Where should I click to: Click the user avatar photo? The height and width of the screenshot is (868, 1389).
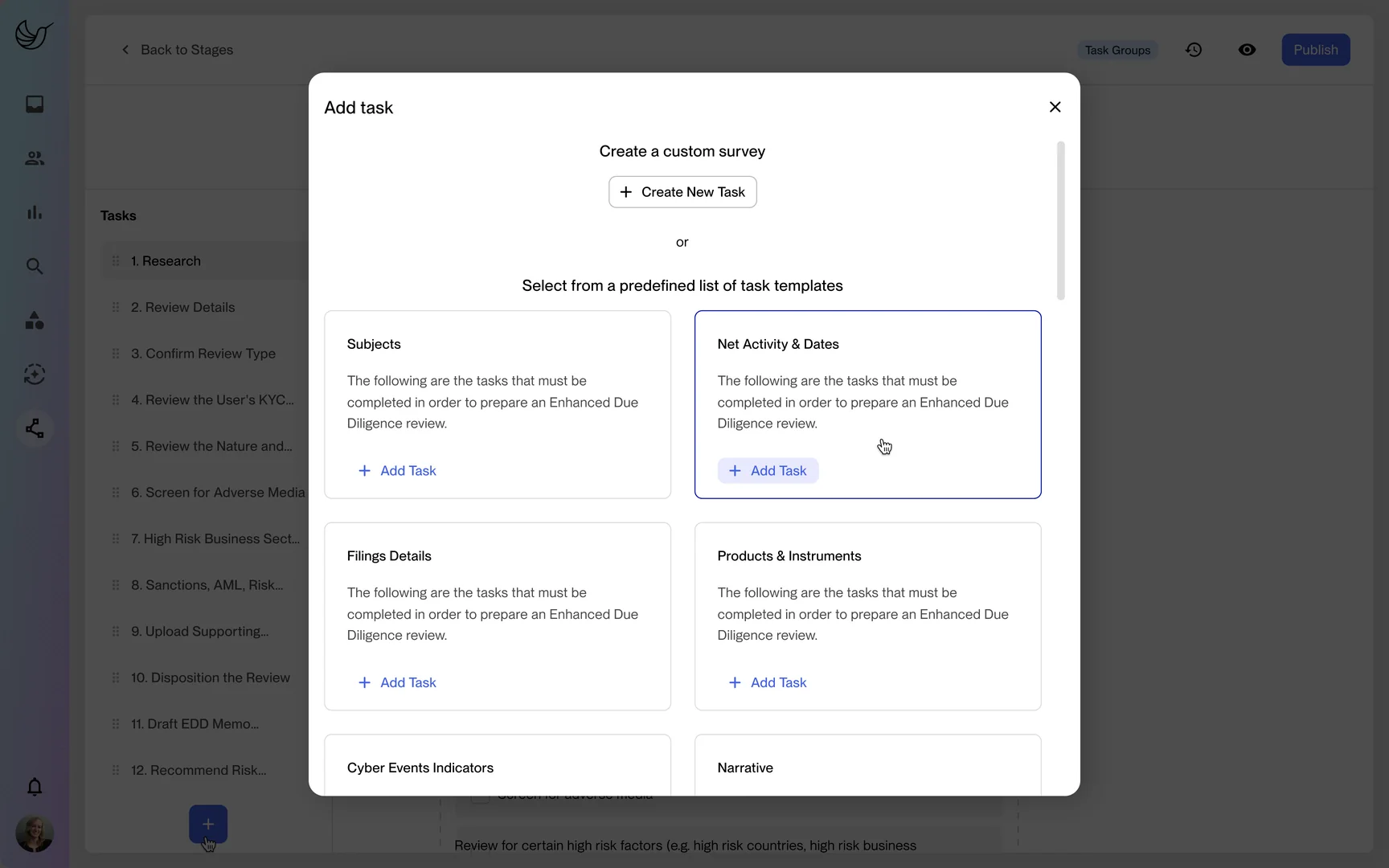35,833
